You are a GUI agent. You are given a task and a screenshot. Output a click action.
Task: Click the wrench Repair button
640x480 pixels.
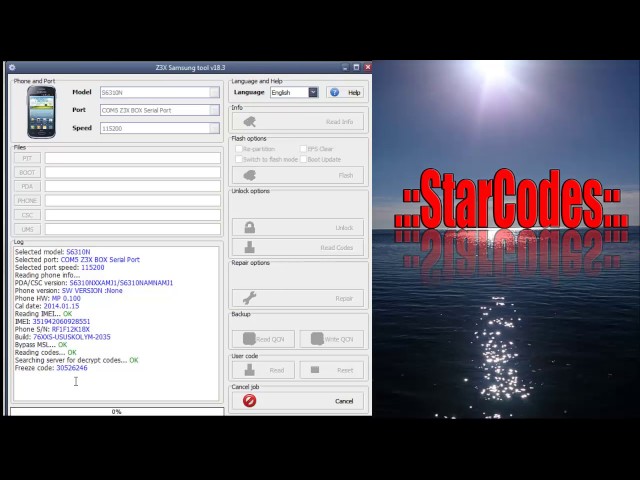298,298
